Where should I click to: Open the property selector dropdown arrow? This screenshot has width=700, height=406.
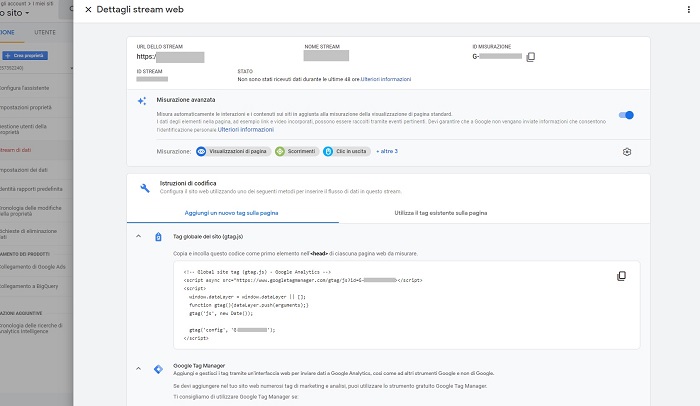pyautogui.click(x=71, y=68)
